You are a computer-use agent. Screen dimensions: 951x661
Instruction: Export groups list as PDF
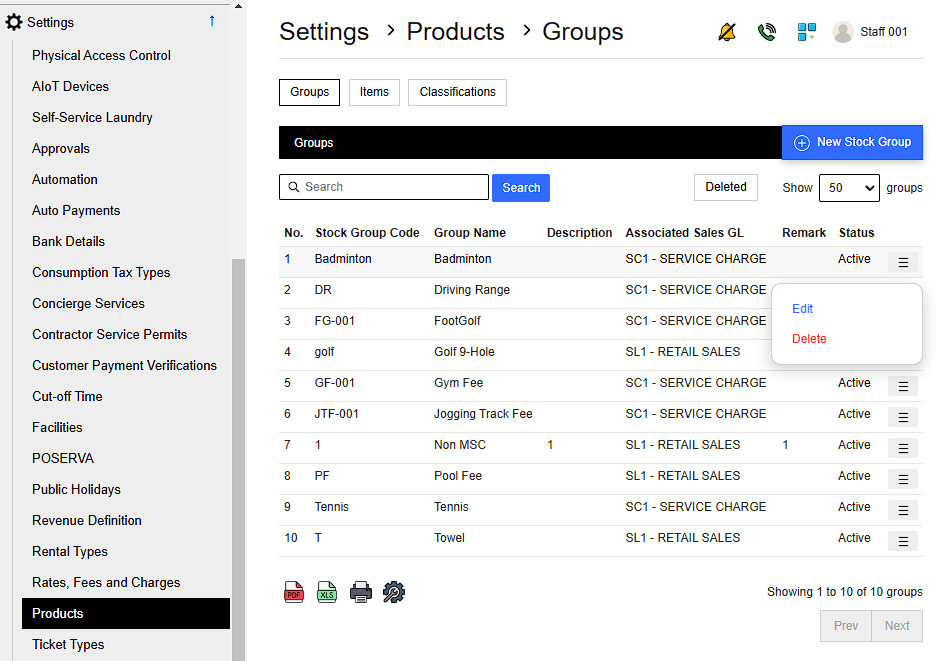click(294, 592)
